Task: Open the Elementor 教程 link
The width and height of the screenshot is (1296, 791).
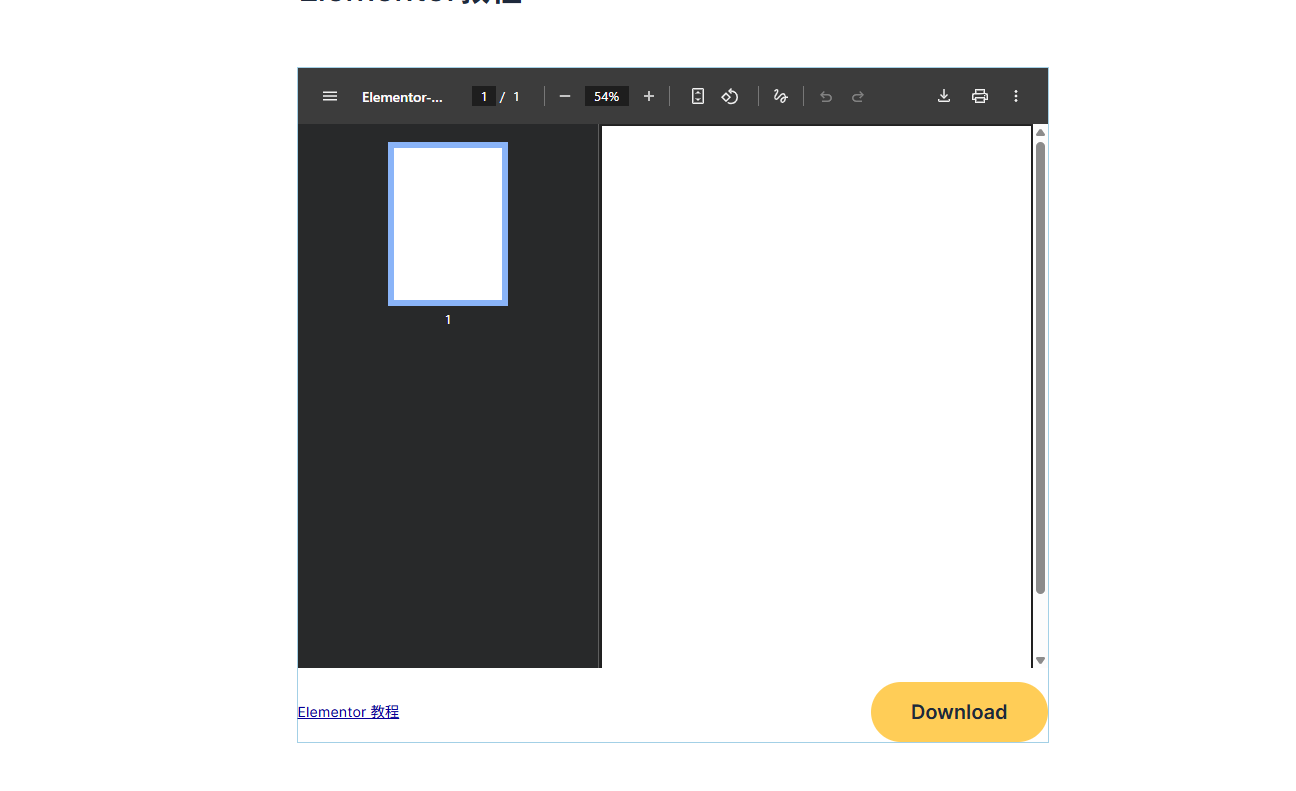Action: [348, 712]
